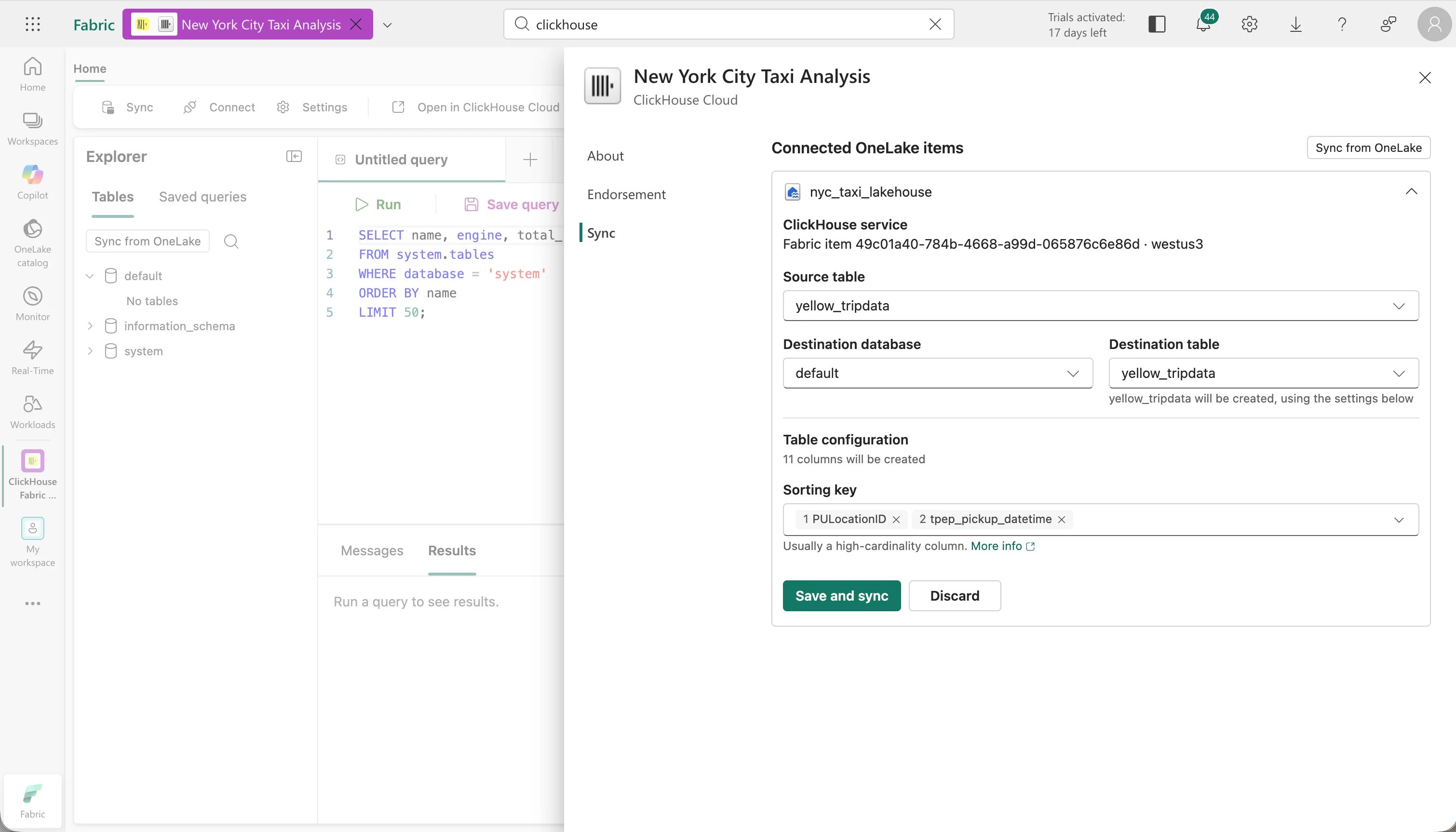This screenshot has height=832, width=1456.
Task: Select the Sync section in the panel
Action: [x=601, y=233]
